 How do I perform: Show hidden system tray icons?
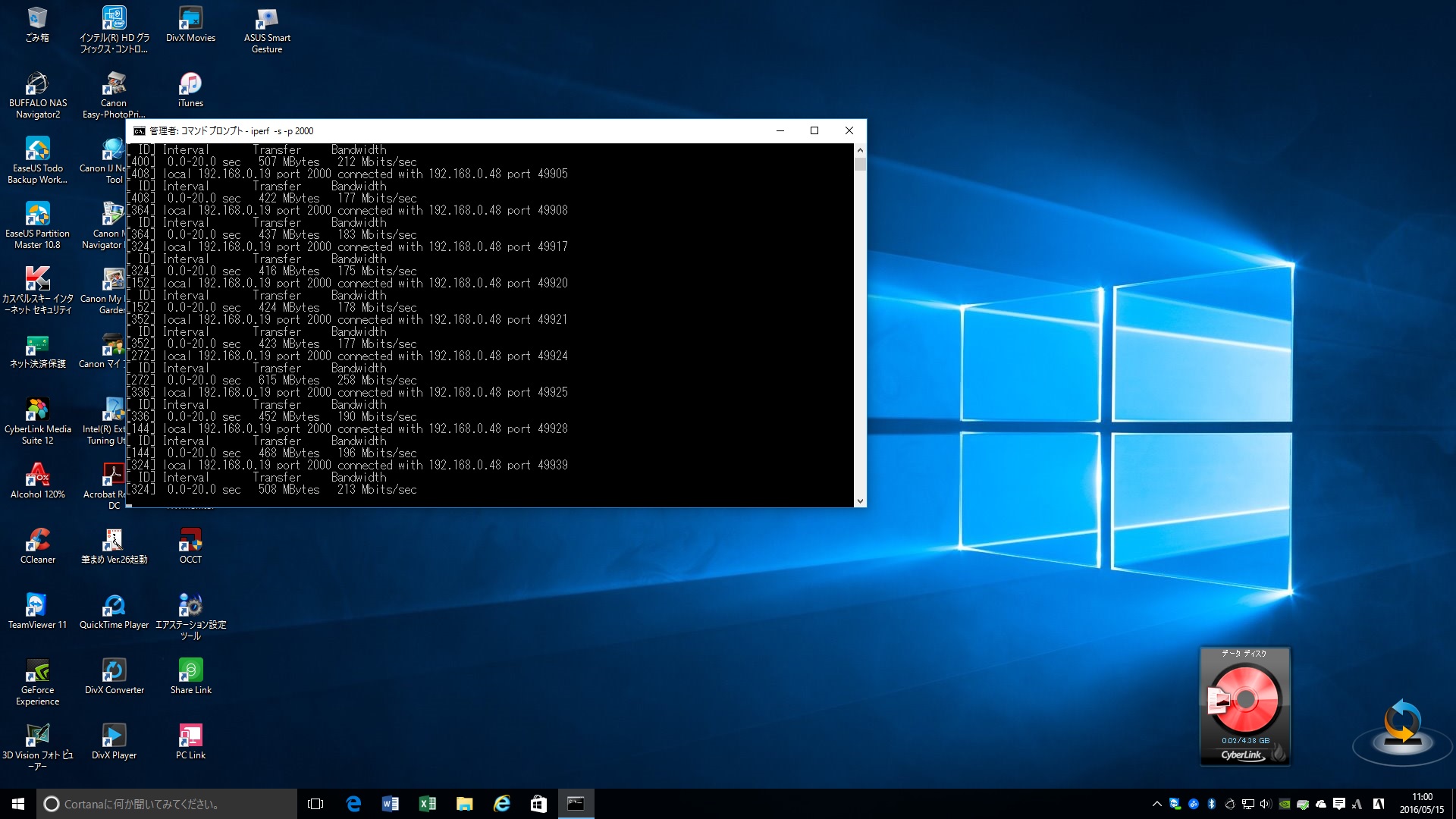(x=1156, y=804)
